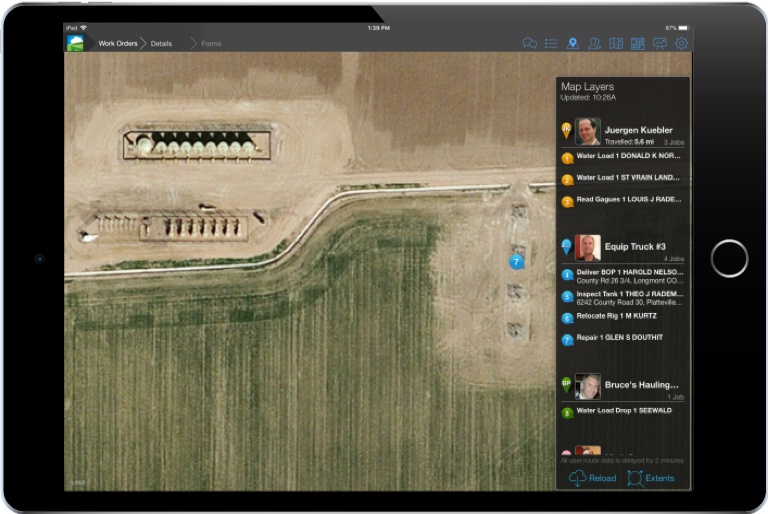Open job Water Load 1 ST VRAIN LAND...
This screenshot has height=514, width=768.
coord(628,177)
